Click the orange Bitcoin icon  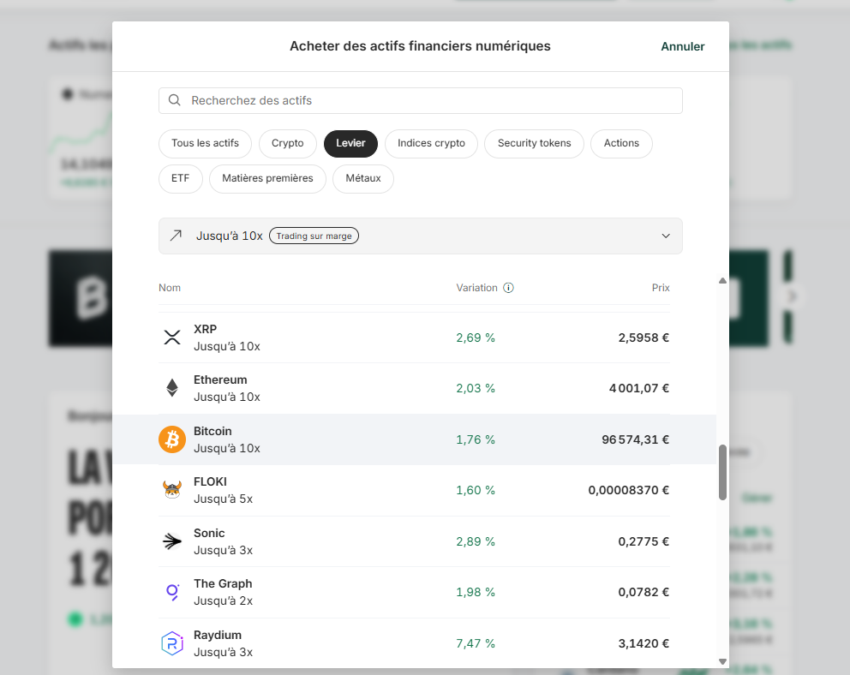point(172,439)
